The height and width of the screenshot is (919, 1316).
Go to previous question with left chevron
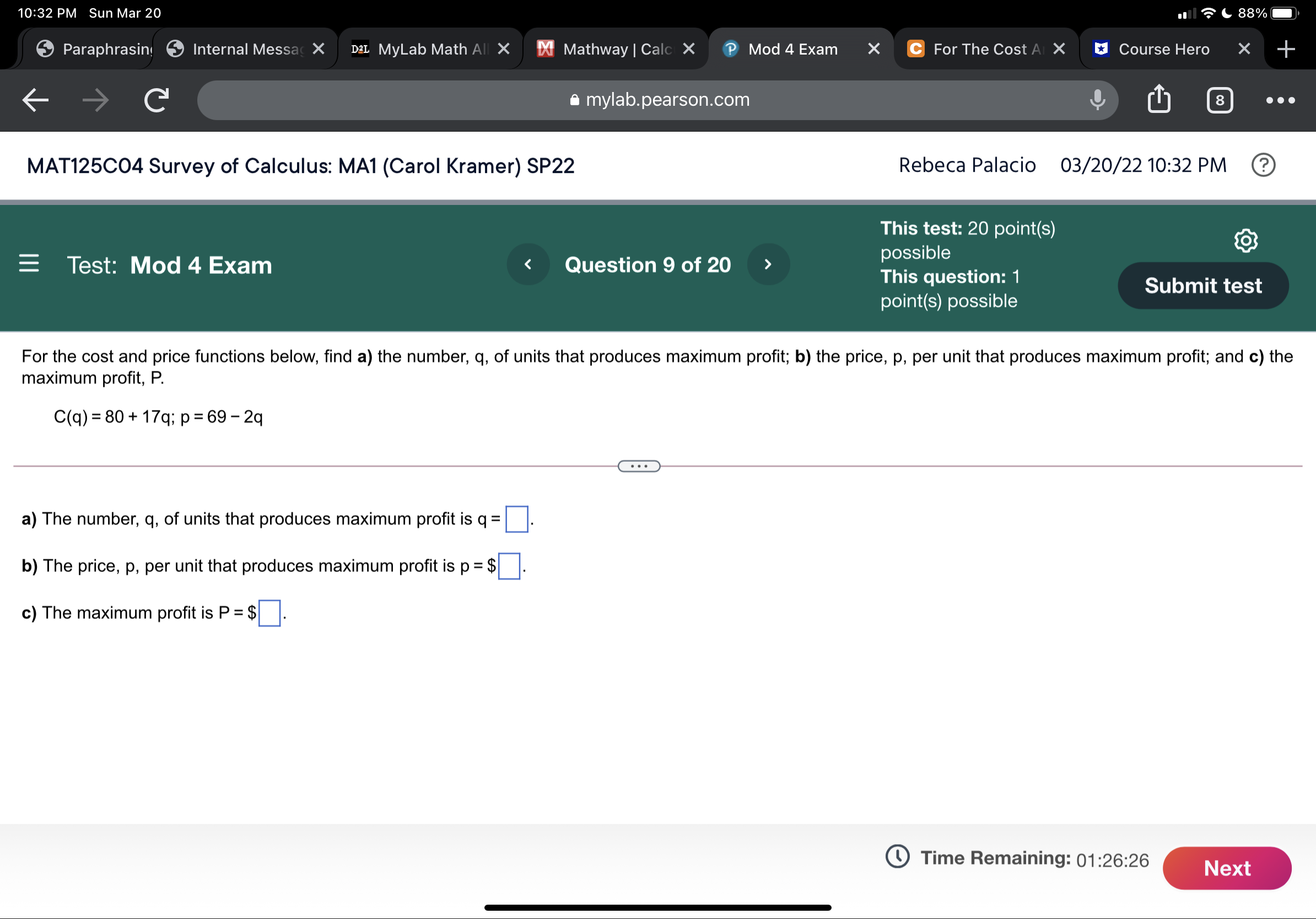(527, 264)
